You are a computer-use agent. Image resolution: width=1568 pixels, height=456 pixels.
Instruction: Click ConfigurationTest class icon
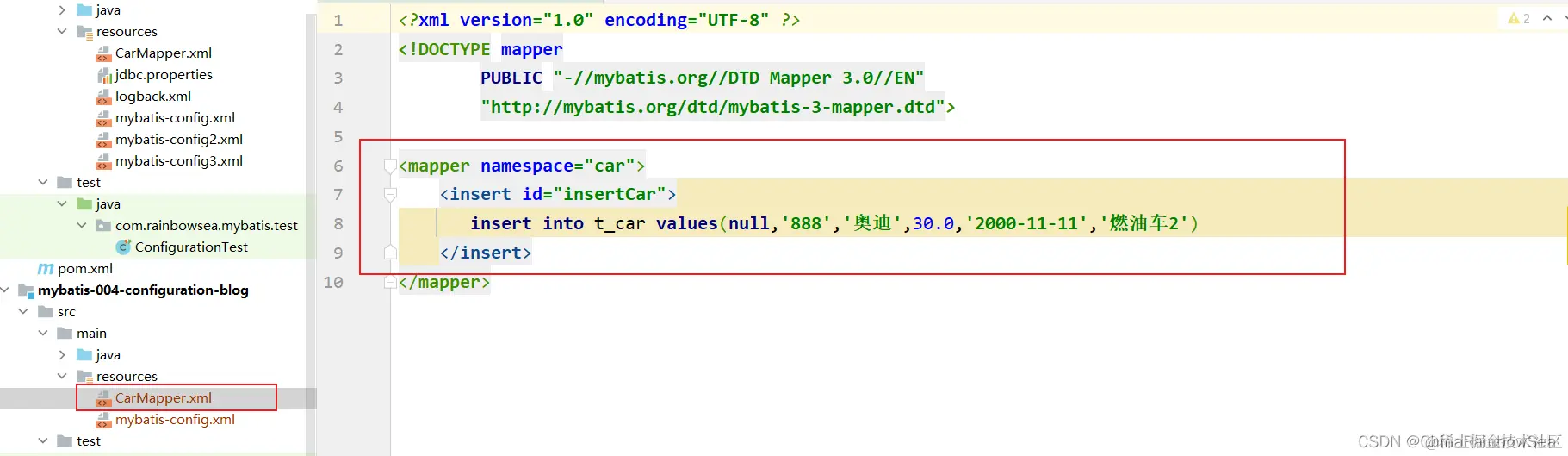[123, 247]
